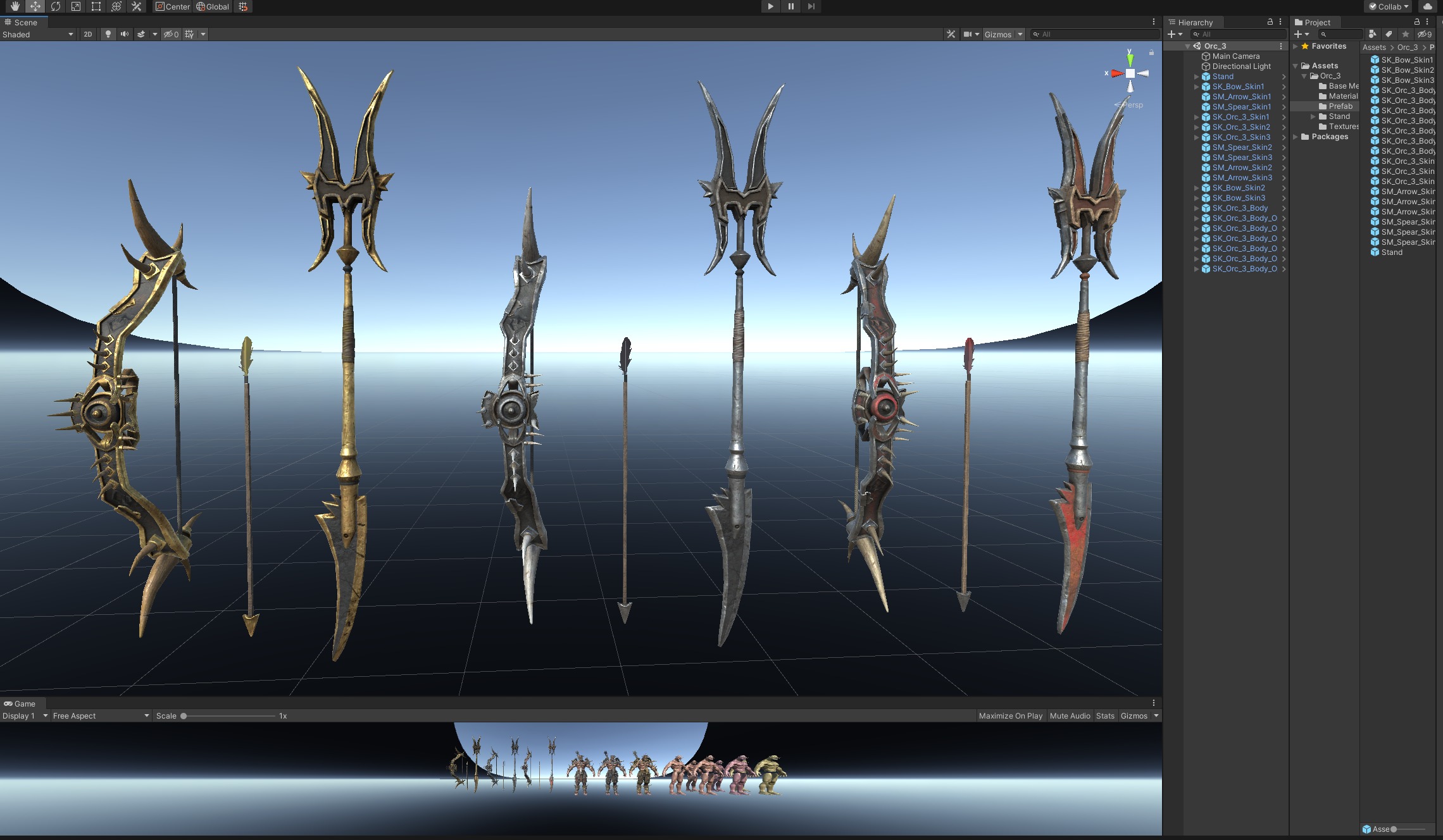Click the Hierarchy search field
Image resolution: width=1443 pixels, height=840 pixels.
pyautogui.click(x=1237, y=34)
